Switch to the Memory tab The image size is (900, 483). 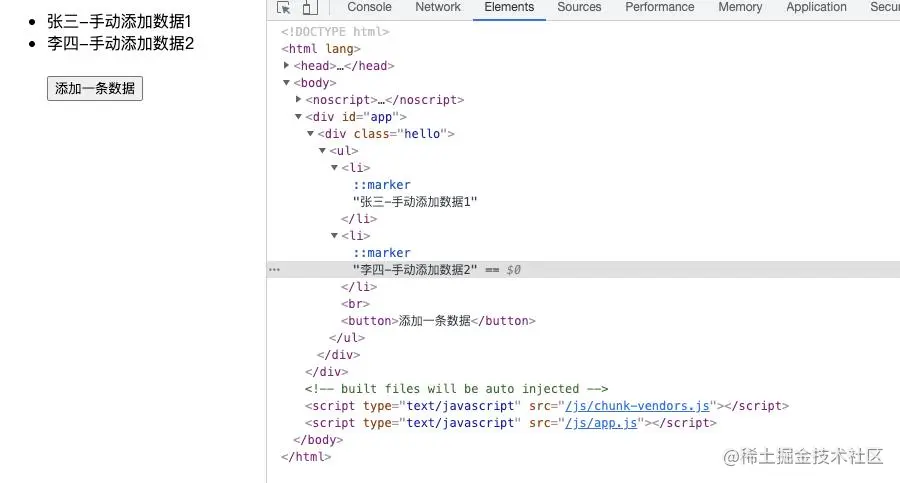click(740, 7)
